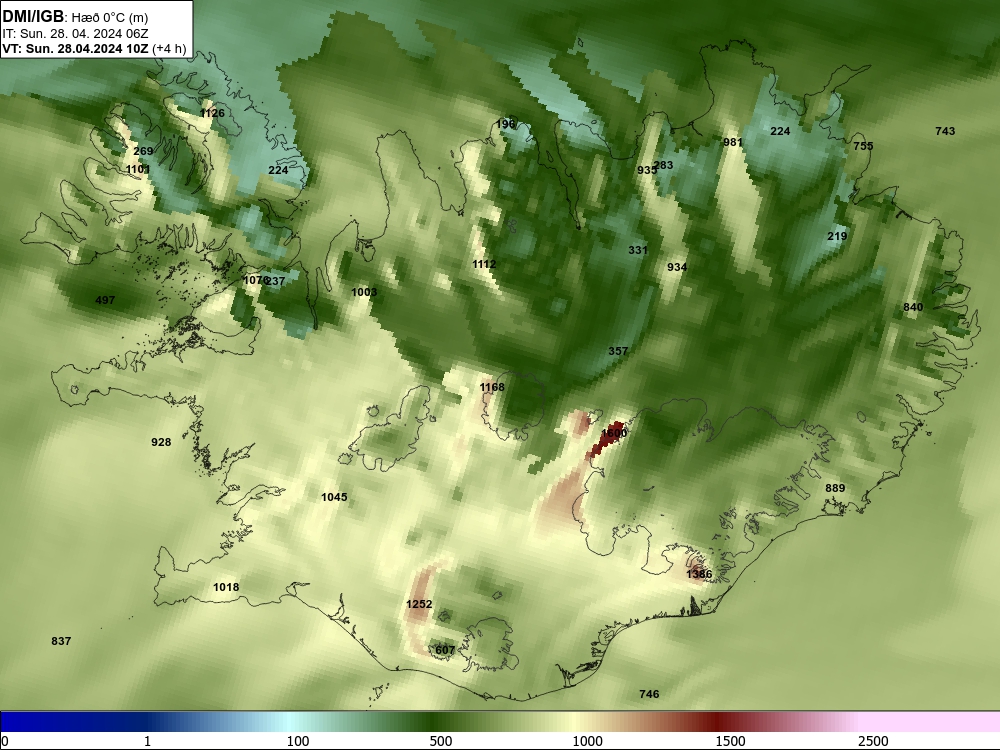The height and width of the screenshot is (750, 1000).
Task: Click the 1112 height value
Action: pyautogui.click(x=484, y=265)
